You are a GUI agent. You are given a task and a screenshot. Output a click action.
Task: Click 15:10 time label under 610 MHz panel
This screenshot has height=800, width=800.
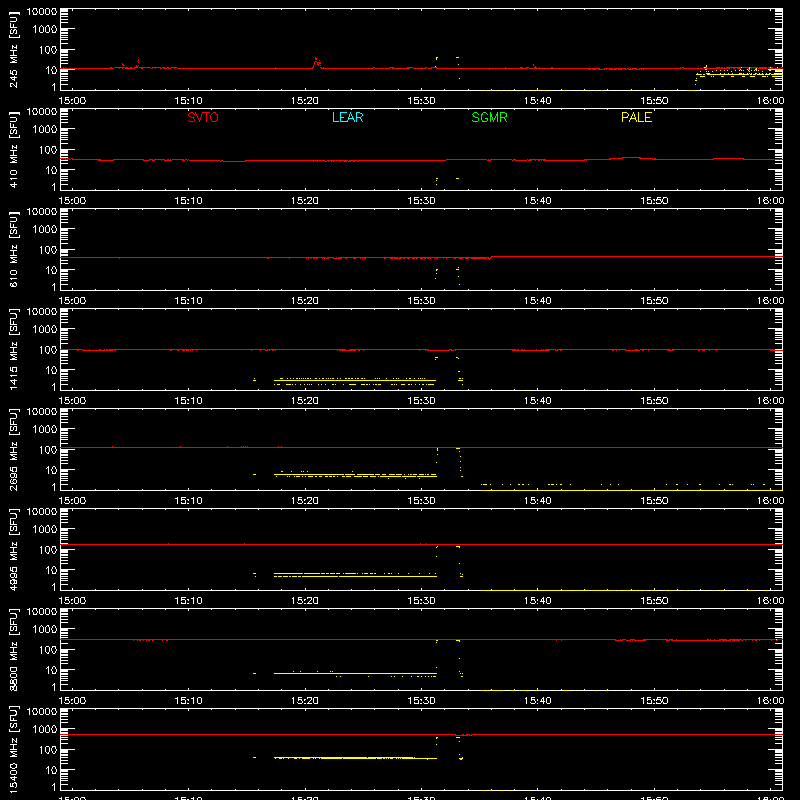188,301
